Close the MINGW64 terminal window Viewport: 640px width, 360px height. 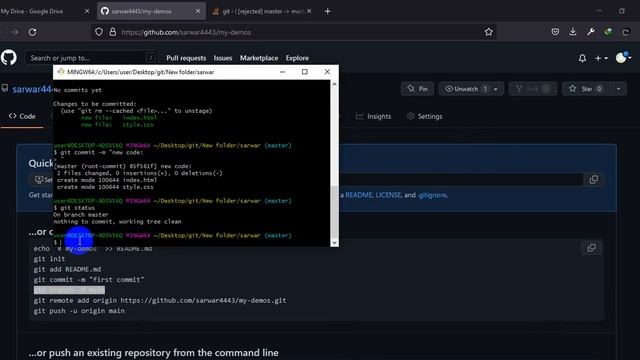(x=327, y=72)
